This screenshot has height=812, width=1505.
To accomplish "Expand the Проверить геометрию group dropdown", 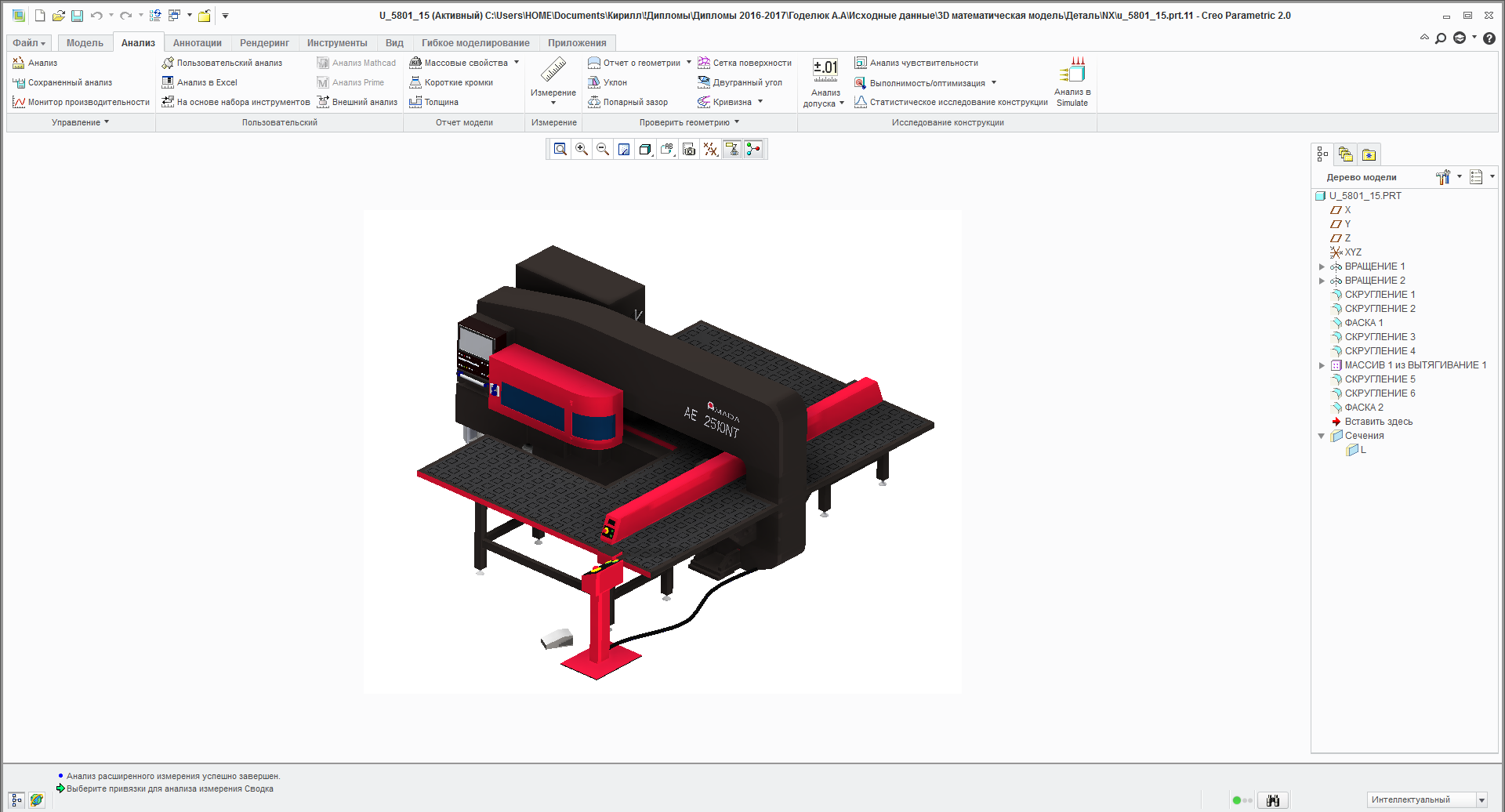I will point(690,122).
